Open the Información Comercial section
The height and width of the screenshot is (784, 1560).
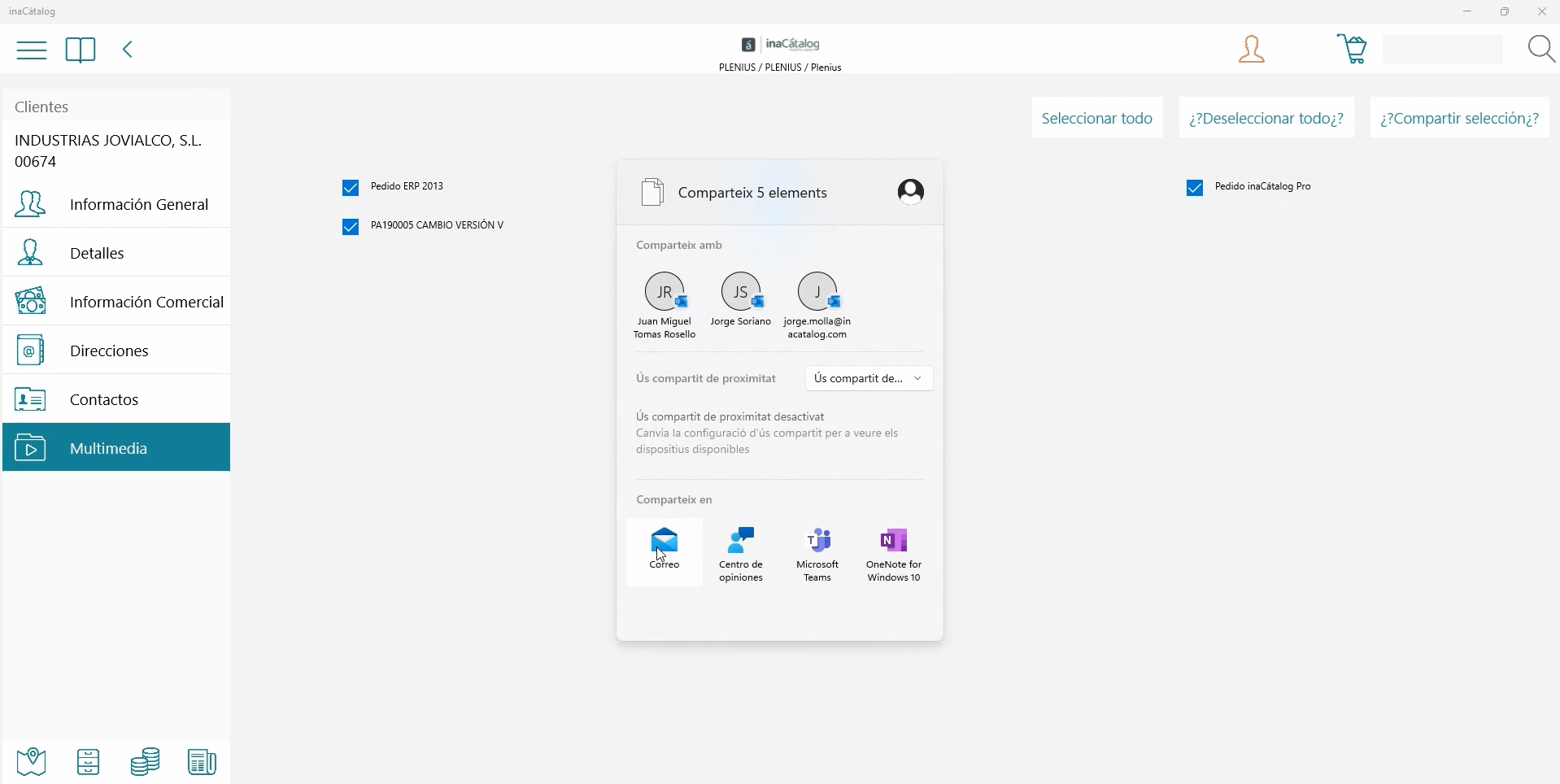tap(116, 302)
